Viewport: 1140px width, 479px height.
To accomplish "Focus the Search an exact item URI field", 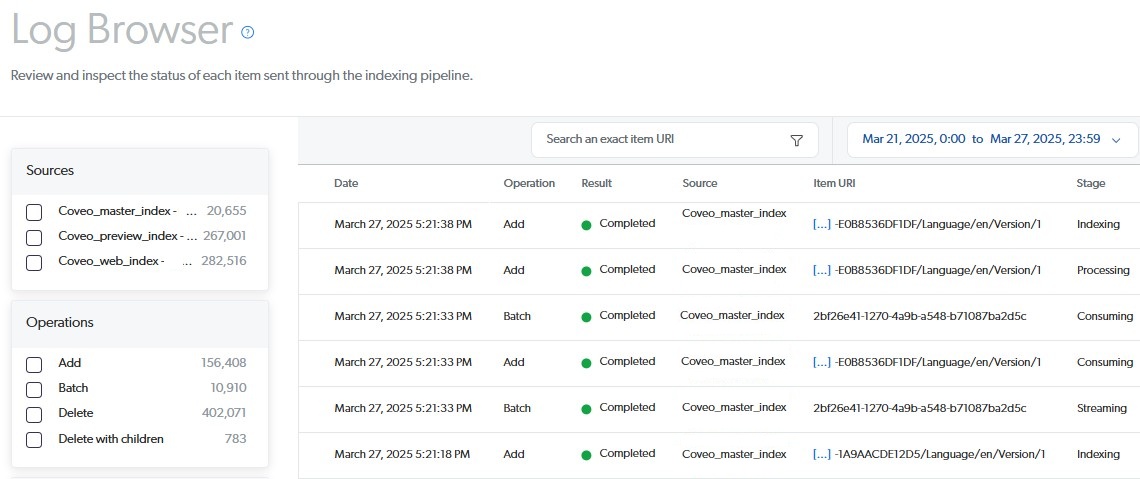I will [675, 140].
